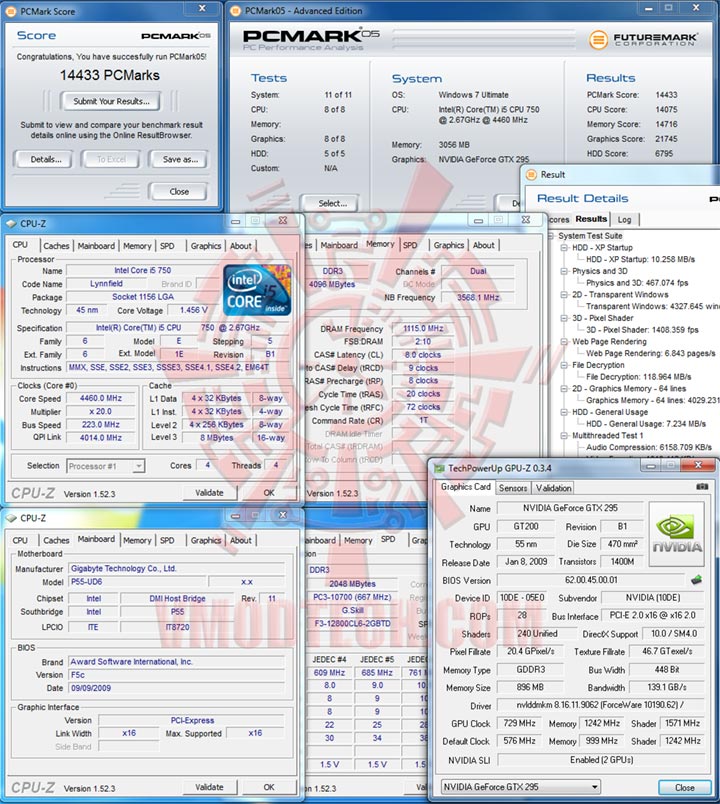Click the GPU-Z title bar icon
Image resolution: width=720 pixels, height=804 pixels.
pyautogui.click(x=439, y=468)
